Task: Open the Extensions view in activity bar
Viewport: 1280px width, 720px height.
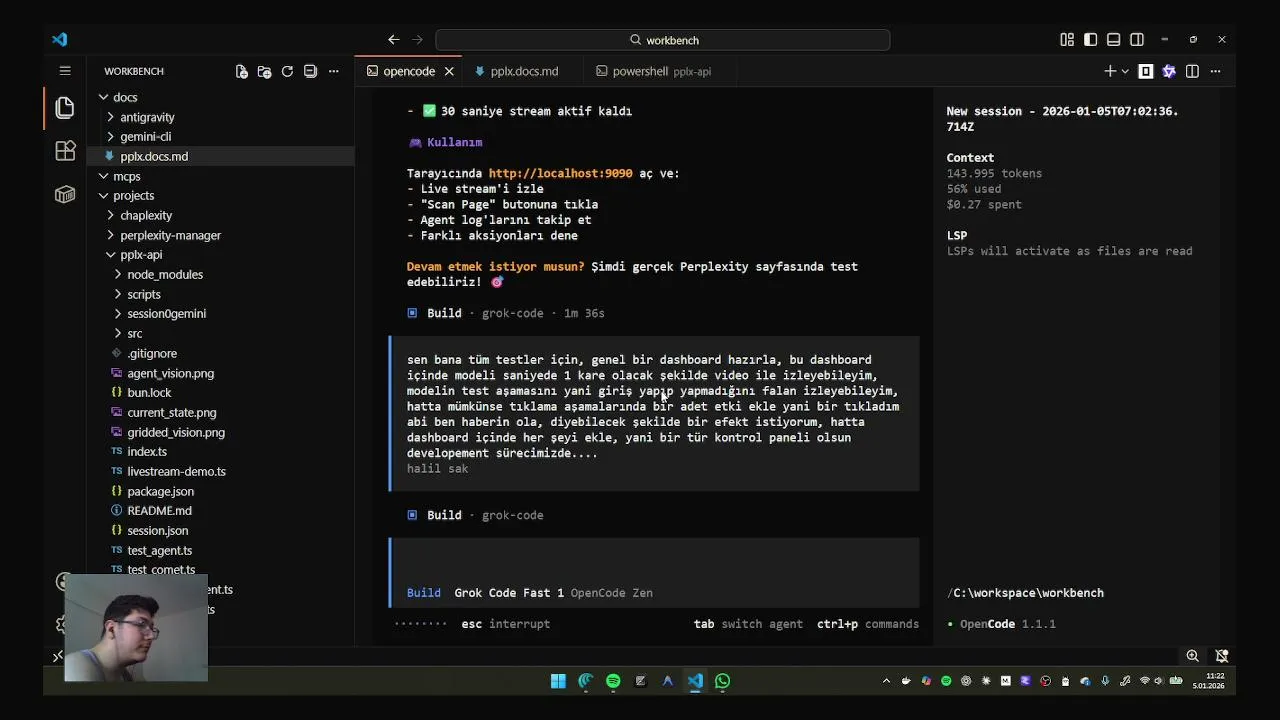Action: (65, 151)
